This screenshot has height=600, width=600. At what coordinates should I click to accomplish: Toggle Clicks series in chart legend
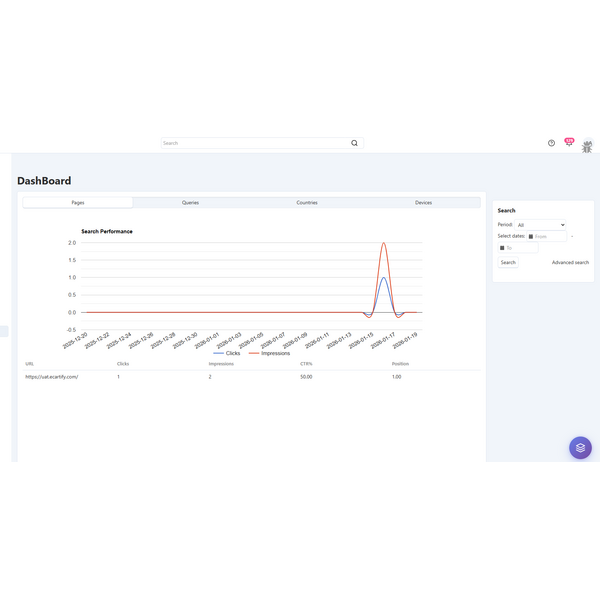click(227, 353)
